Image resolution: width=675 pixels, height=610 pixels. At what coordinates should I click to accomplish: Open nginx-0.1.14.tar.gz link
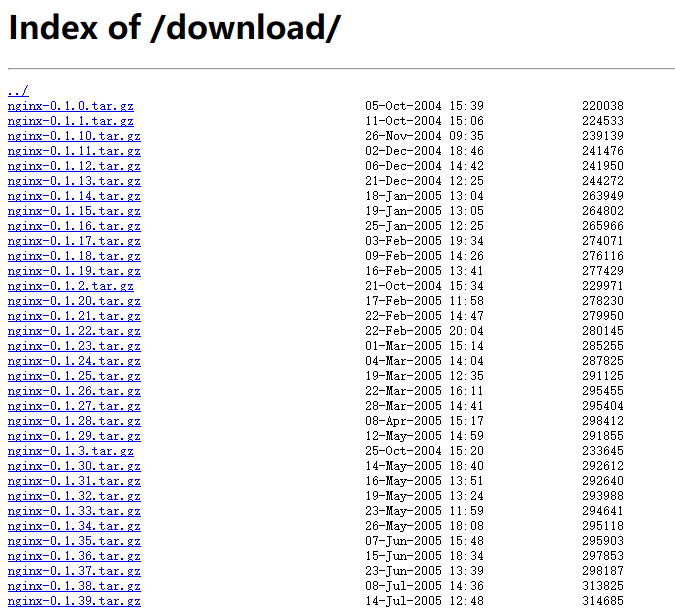[74, 196]
